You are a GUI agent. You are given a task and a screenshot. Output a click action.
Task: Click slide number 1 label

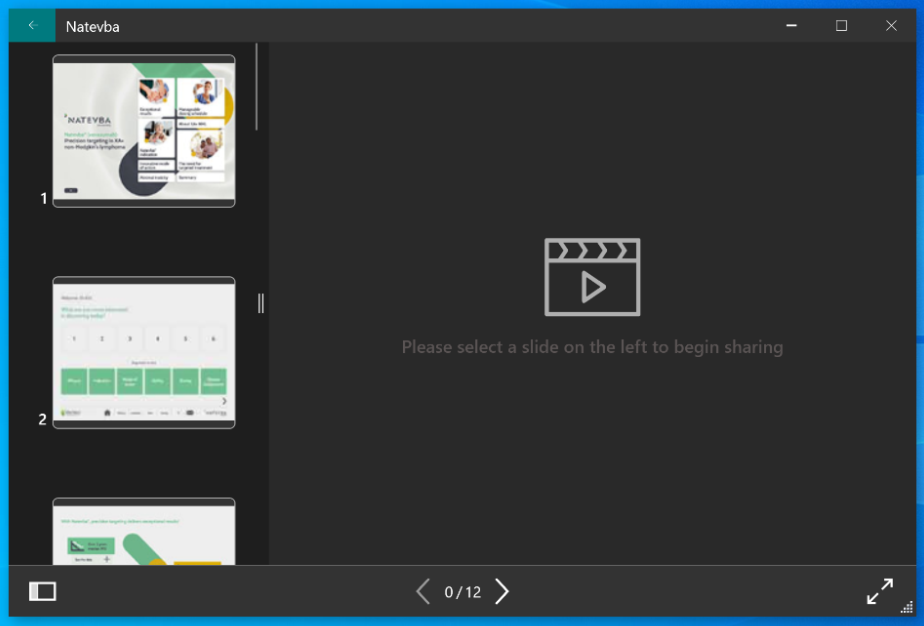(43, 198)
